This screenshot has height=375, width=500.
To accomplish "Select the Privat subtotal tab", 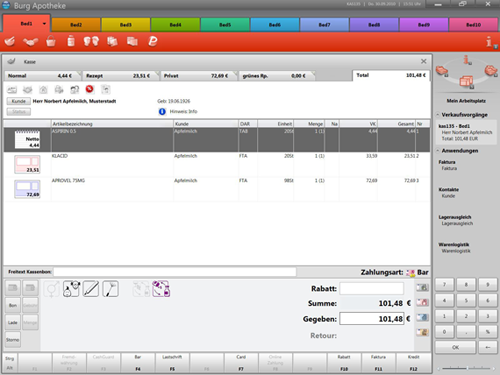I will (198, 76).
